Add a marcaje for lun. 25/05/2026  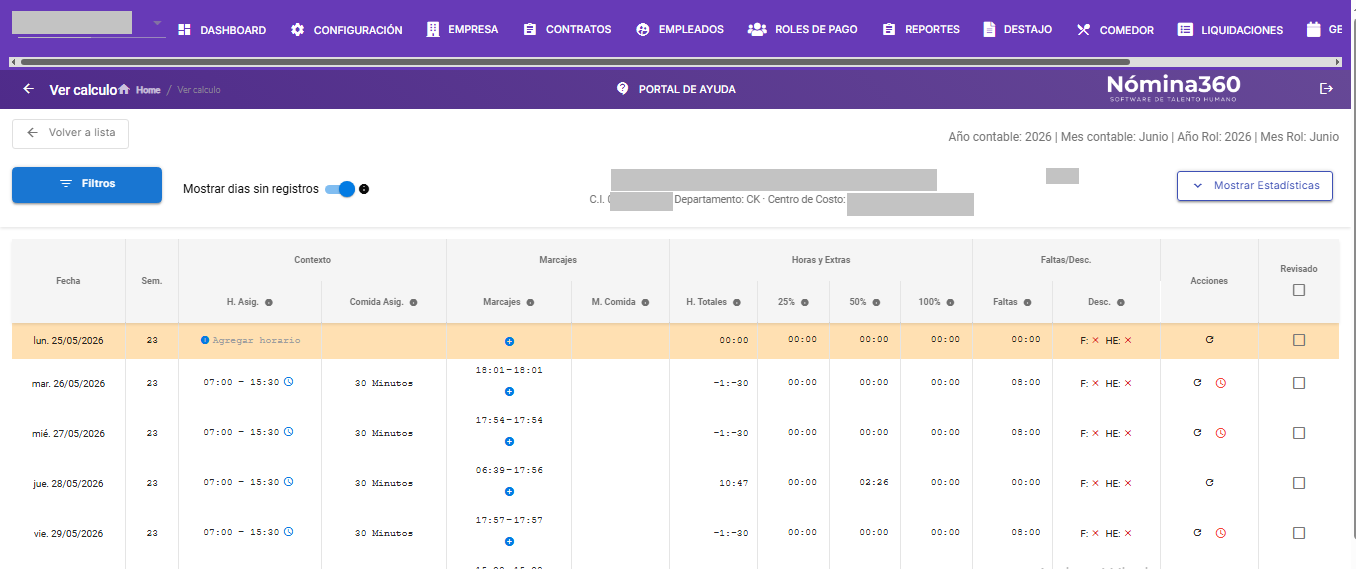[509, 342]
